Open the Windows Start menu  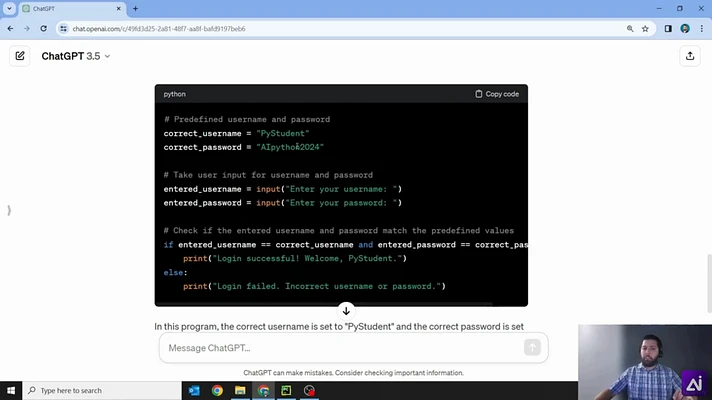11,390
